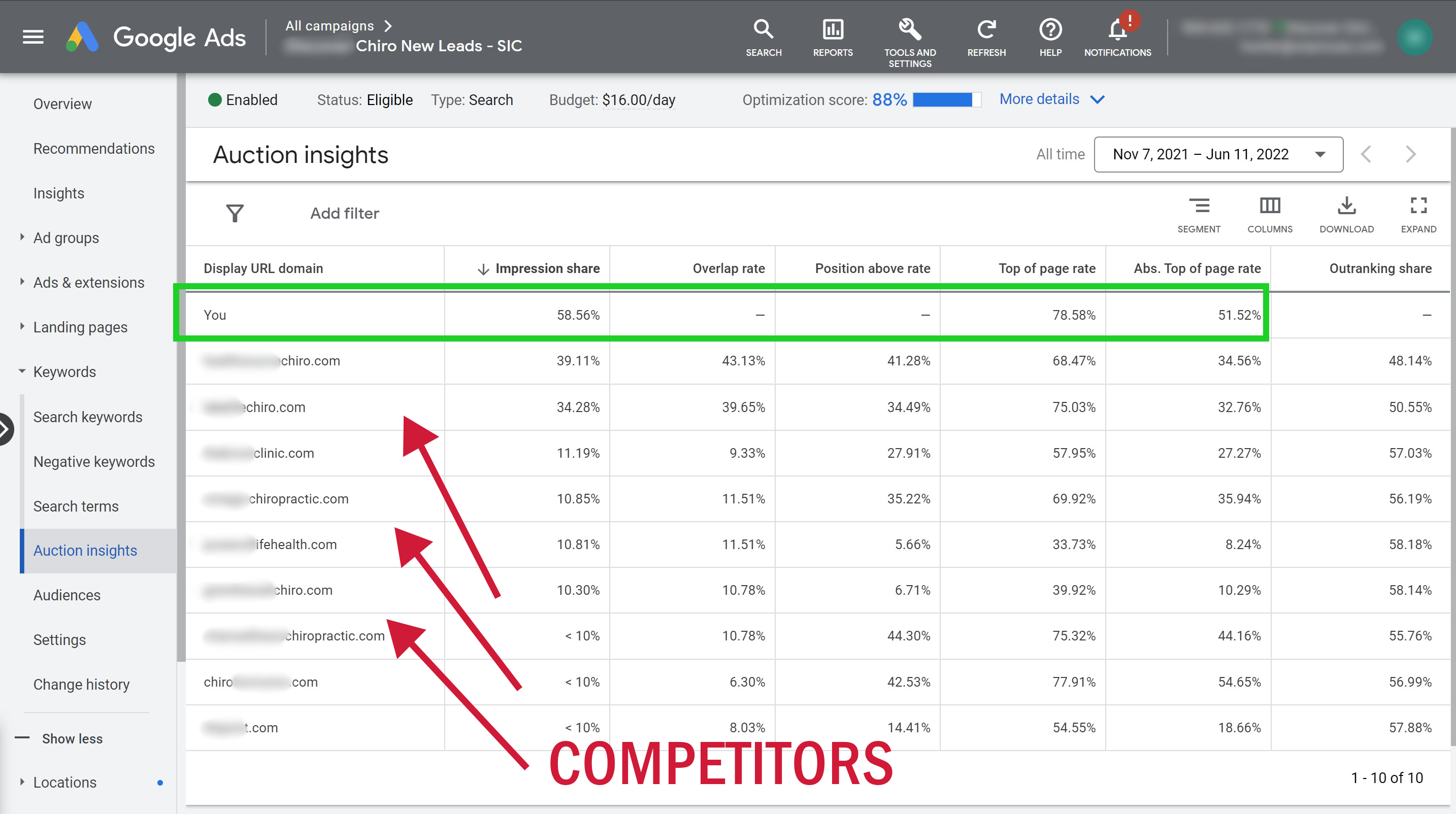Open the Reports icon
Screen dimensions: 1456x814
[x=833, y=29]
